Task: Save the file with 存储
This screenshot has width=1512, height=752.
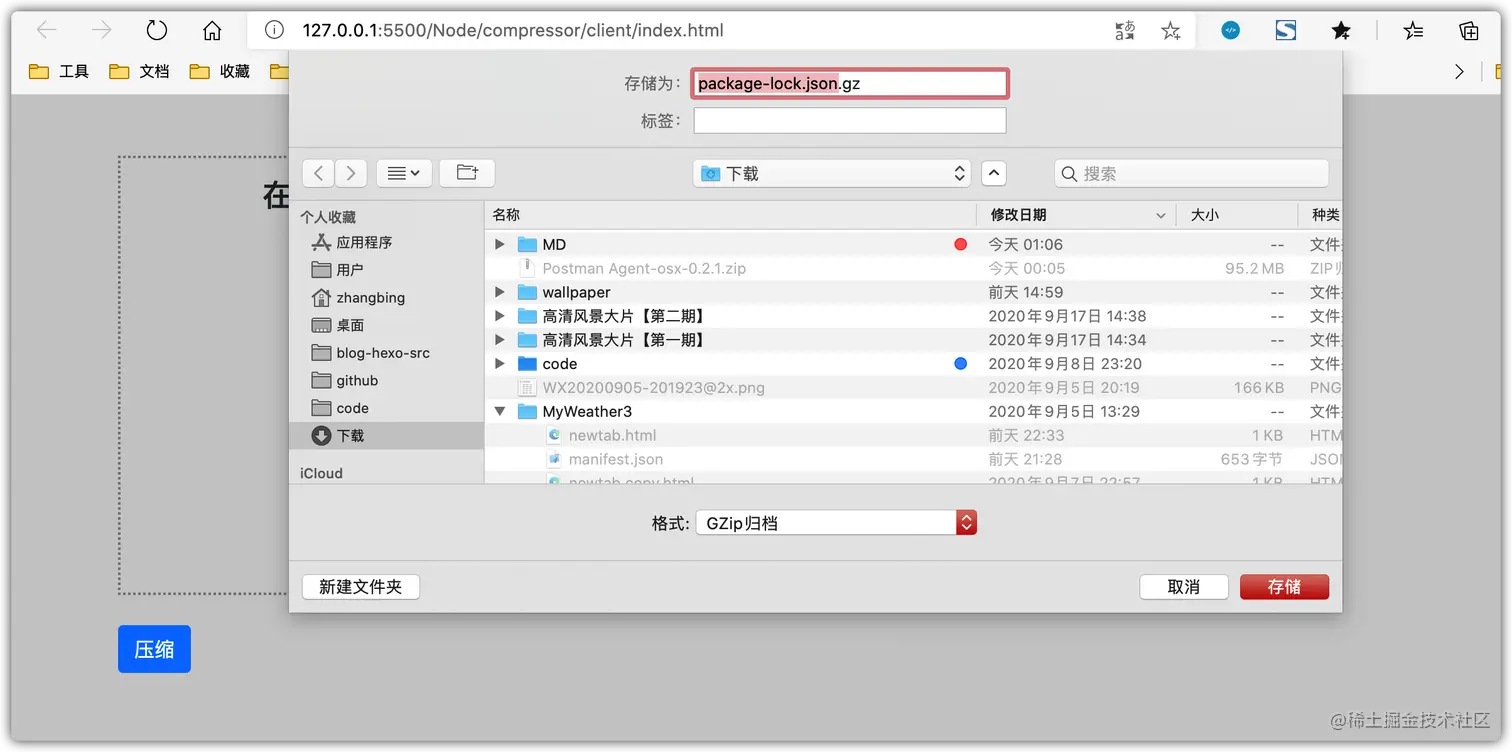Action: click(x=1284, y=587)
